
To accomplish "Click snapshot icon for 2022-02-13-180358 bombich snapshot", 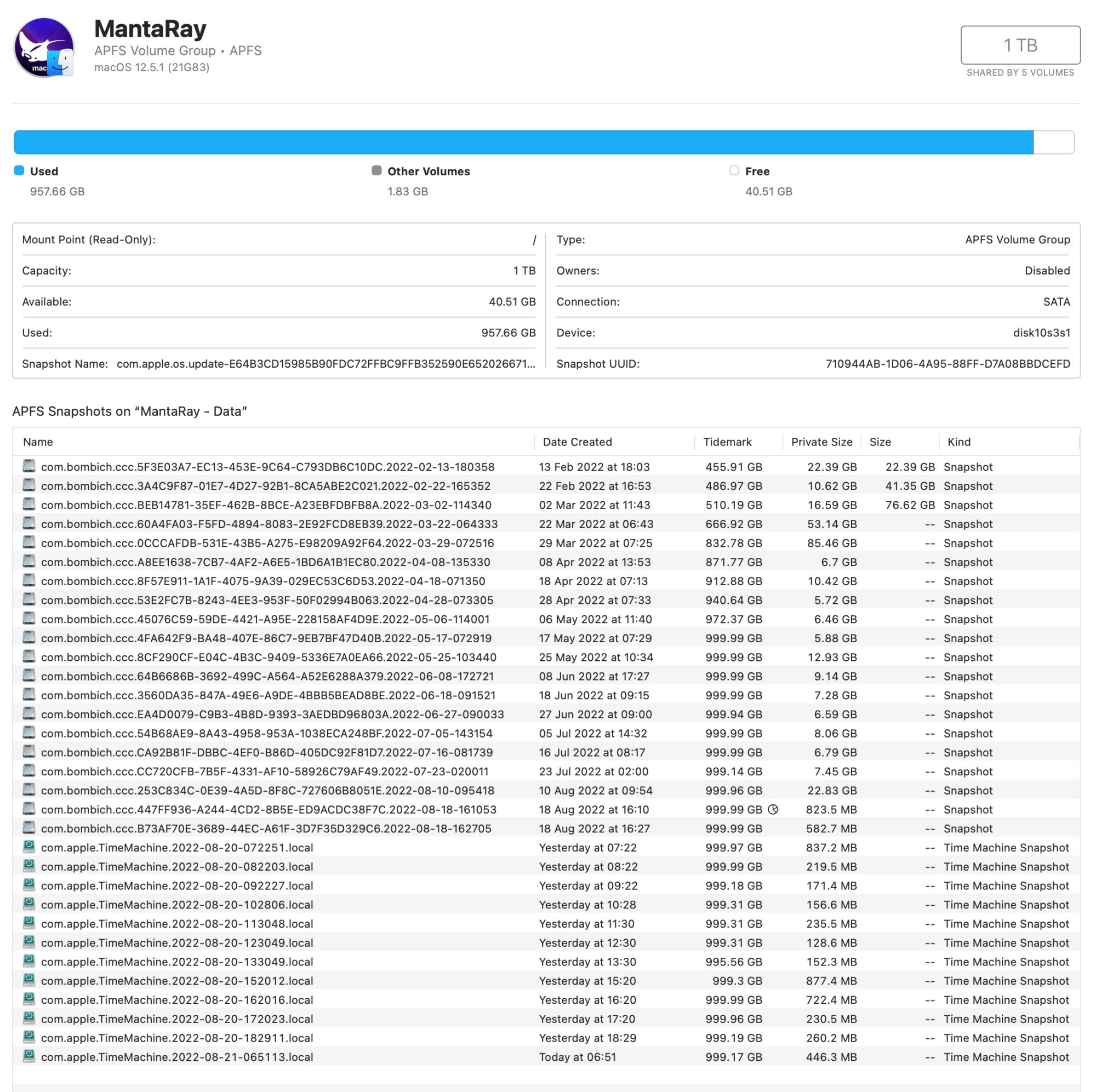I will point(29,466).
